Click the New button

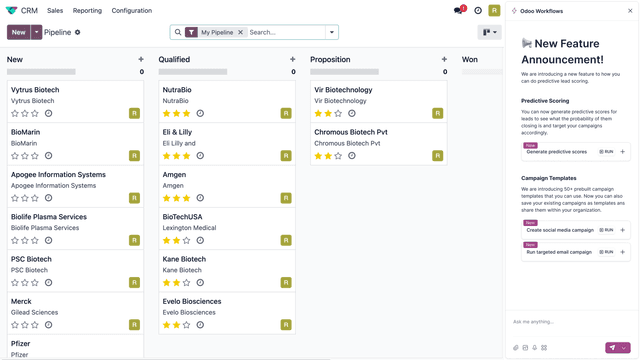point(18,32)
